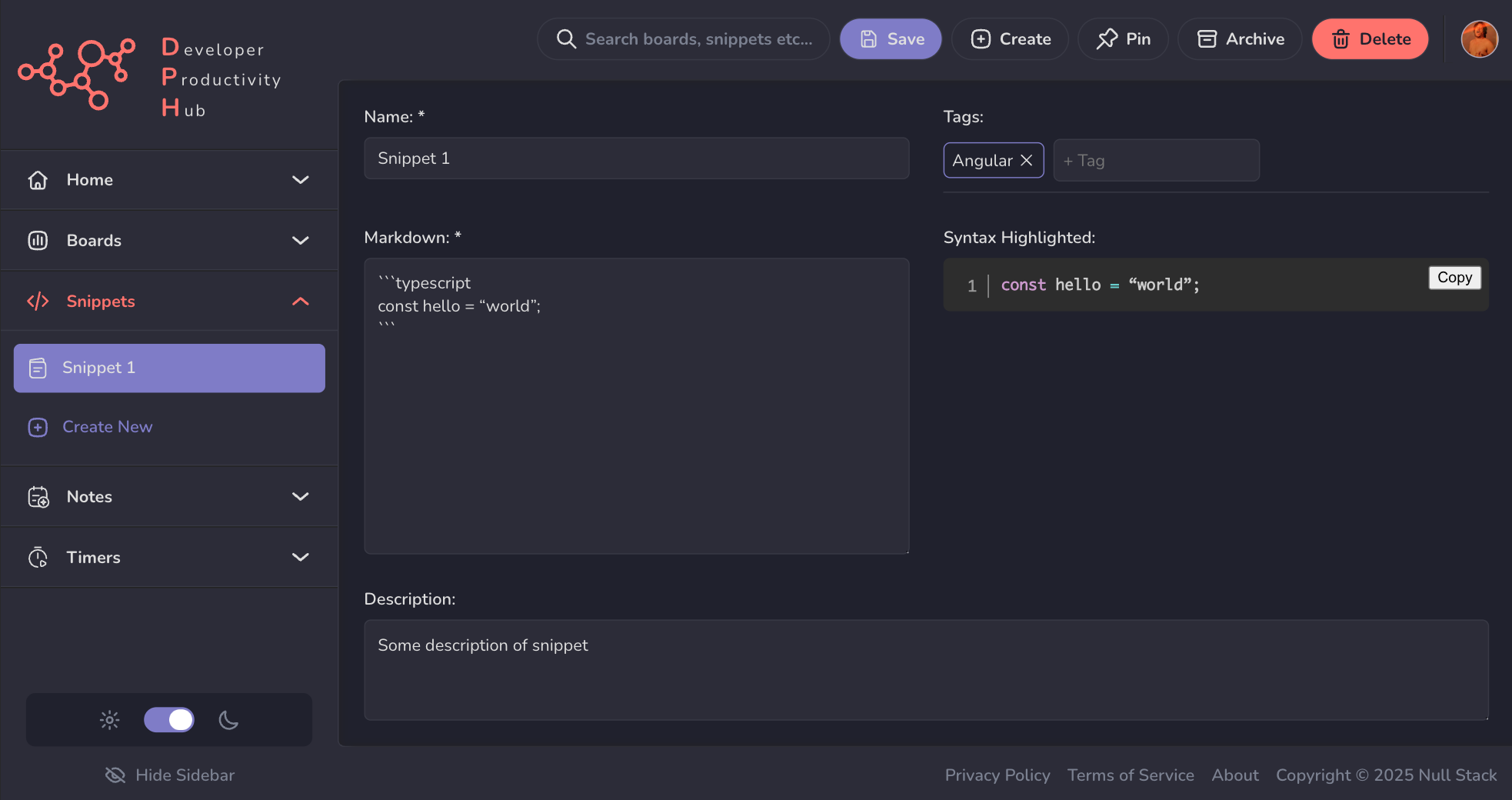Click the Create button in toolbar
Viewport: 1512px width, 800px height.
[1010, 38]
